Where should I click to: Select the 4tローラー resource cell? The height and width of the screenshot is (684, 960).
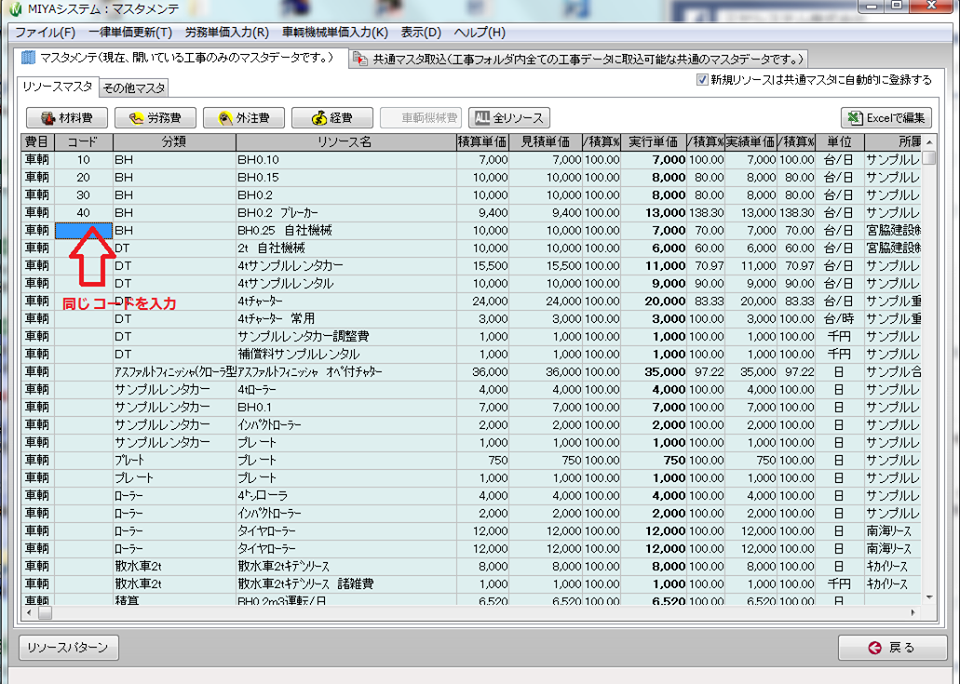[346, 389]
